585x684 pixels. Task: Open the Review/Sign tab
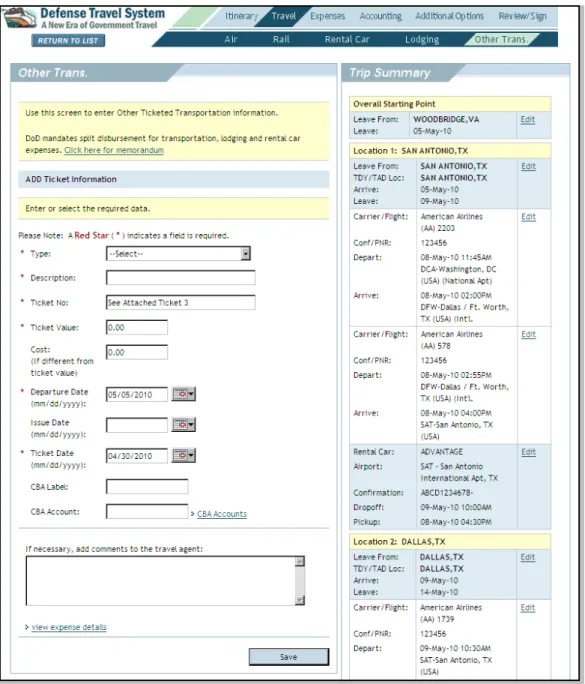coord(522,16)
